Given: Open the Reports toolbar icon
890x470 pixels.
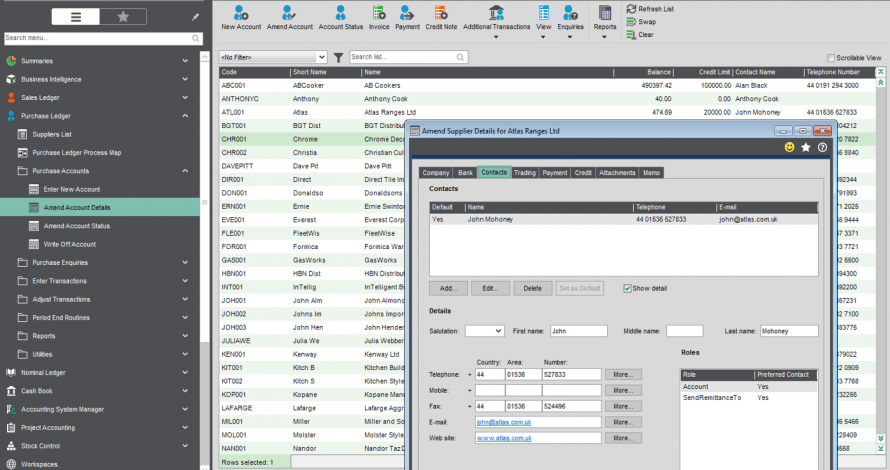Looking at the screenshot, I should (x=604, y=22).
